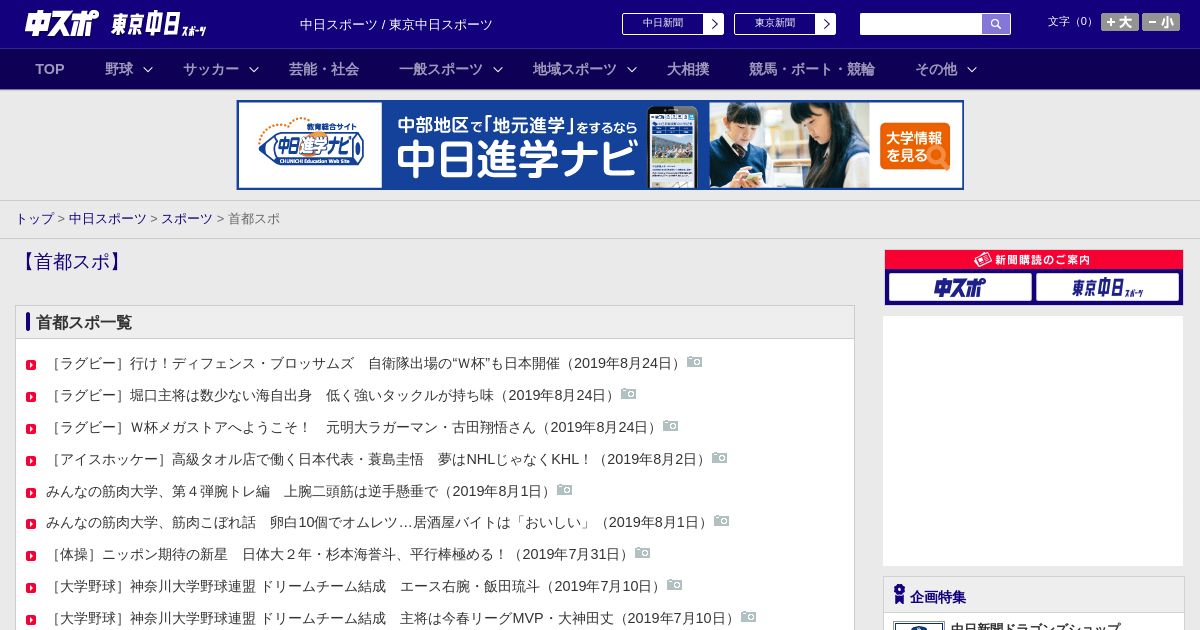The width and height of the screenshot is (1200, 630).
Task: Expand the サッカー menu chevron
Action: (x=254, y=69)
